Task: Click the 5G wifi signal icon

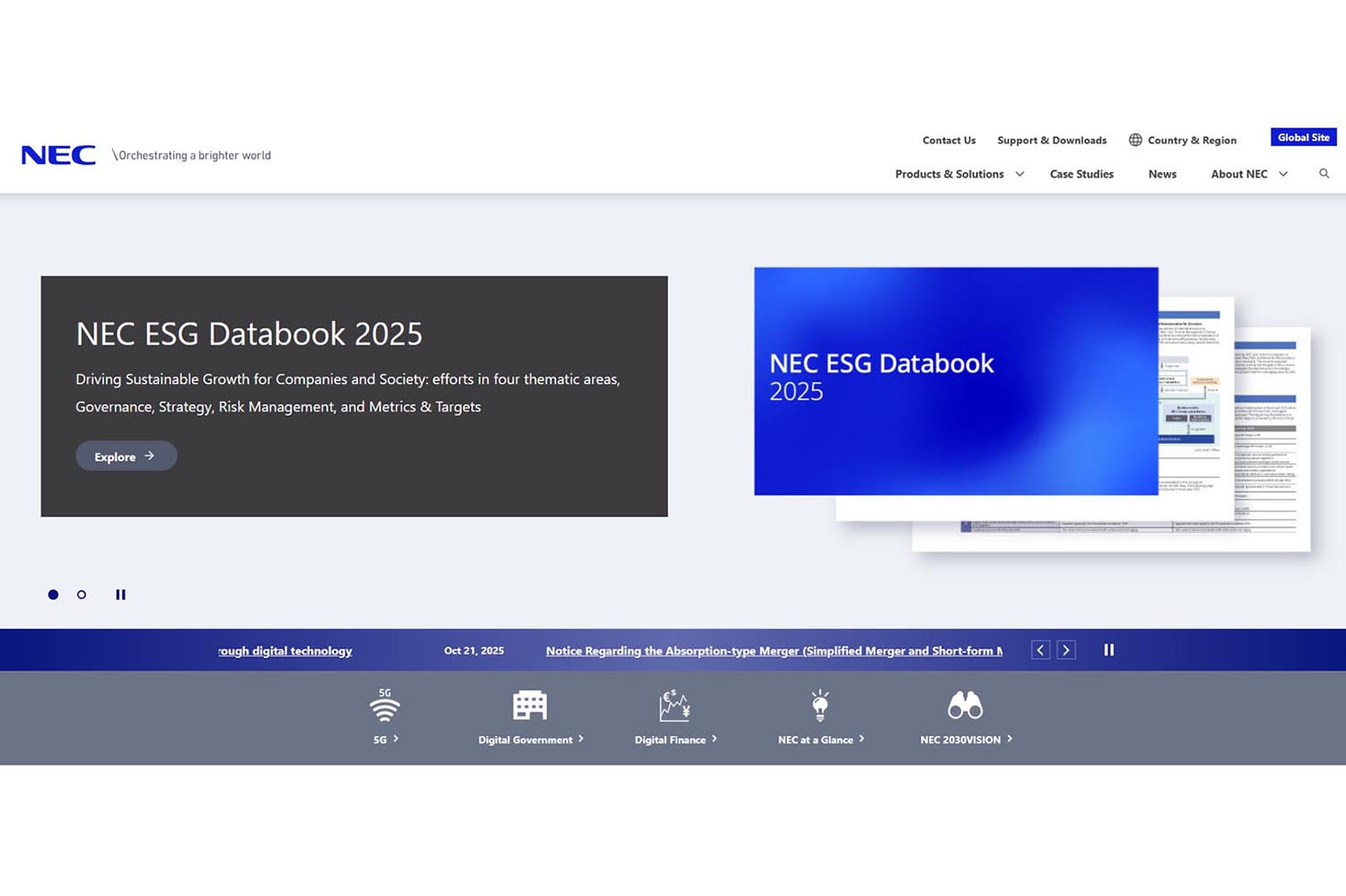Action: pos(385,707)
